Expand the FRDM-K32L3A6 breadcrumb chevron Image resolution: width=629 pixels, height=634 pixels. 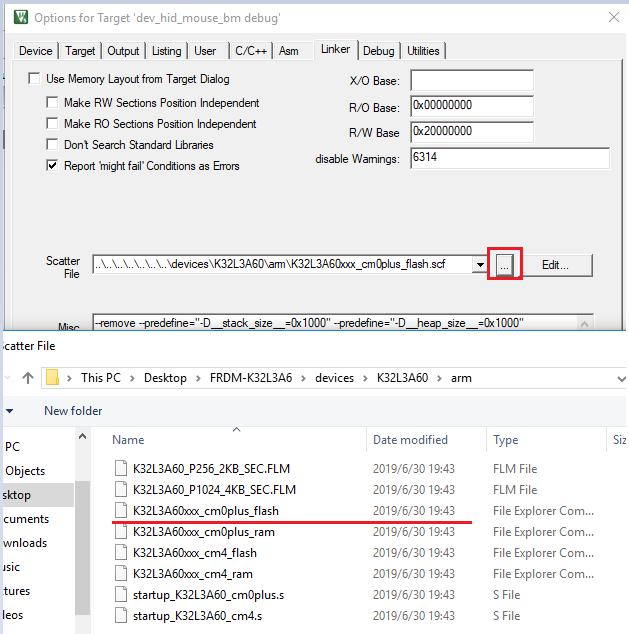coord(305,379)
